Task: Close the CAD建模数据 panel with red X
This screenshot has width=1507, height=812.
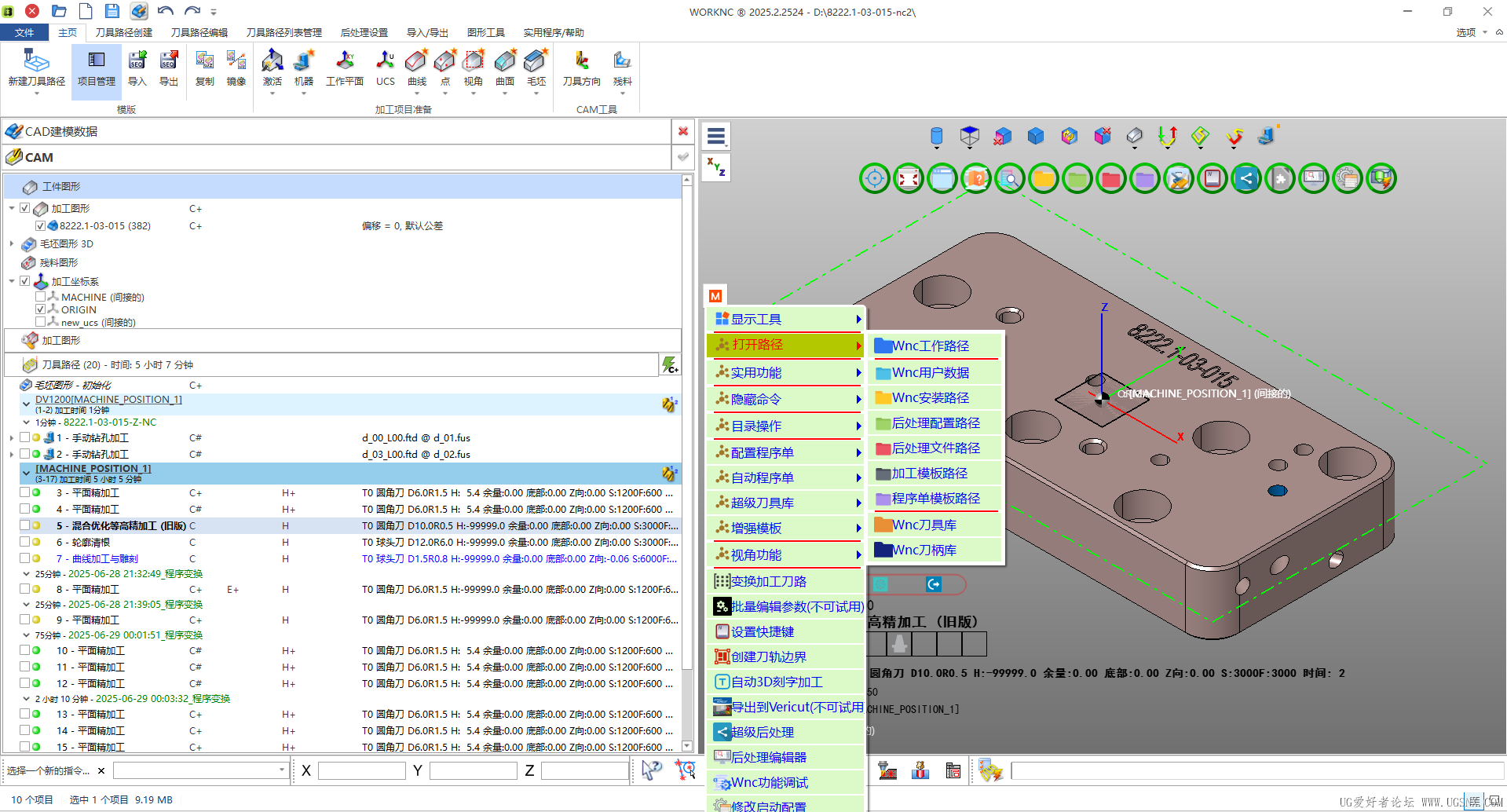Action: click(x=683, y=131)
